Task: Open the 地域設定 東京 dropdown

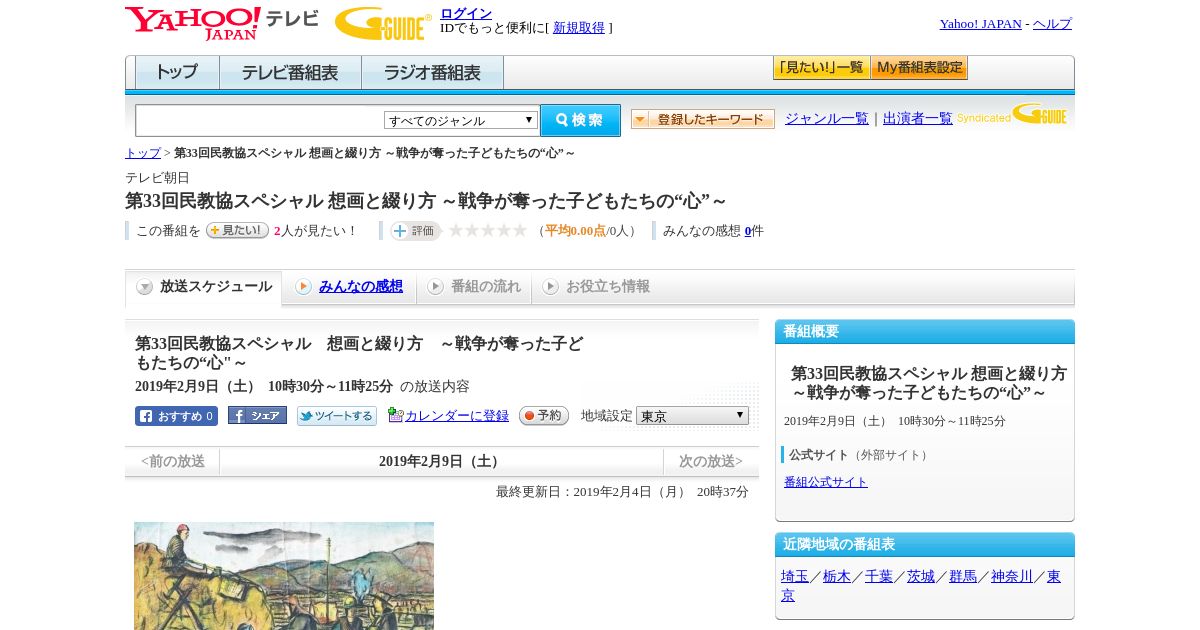Action: point(692,415)
